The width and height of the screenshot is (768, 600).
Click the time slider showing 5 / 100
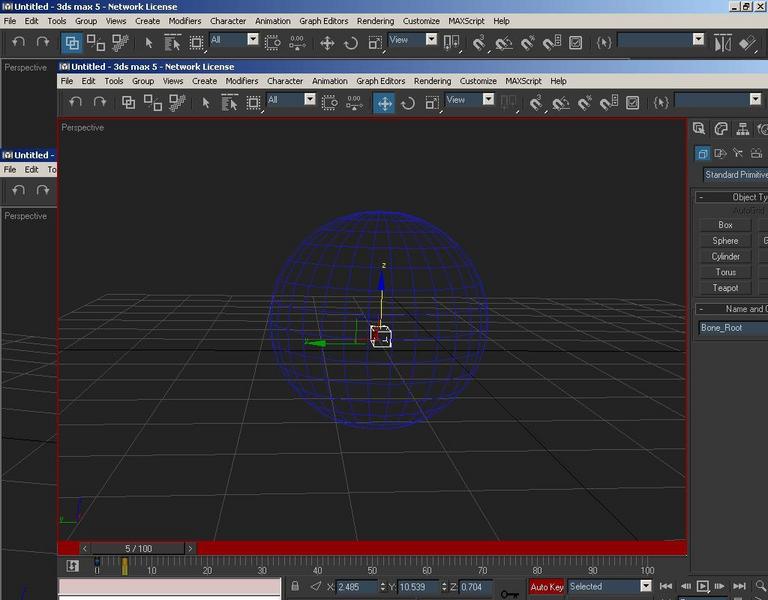[x=138, y=549]
